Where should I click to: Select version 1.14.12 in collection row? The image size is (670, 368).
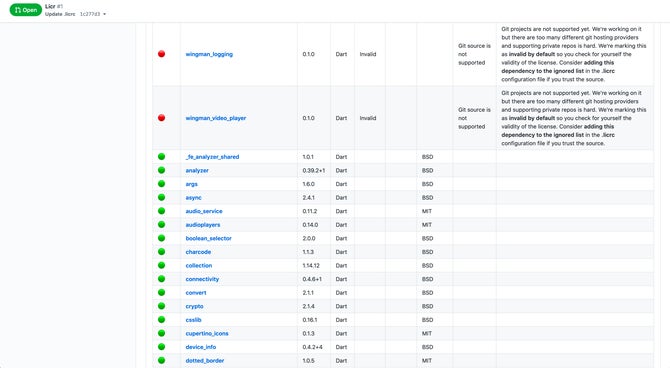click(x=311, y=265)
